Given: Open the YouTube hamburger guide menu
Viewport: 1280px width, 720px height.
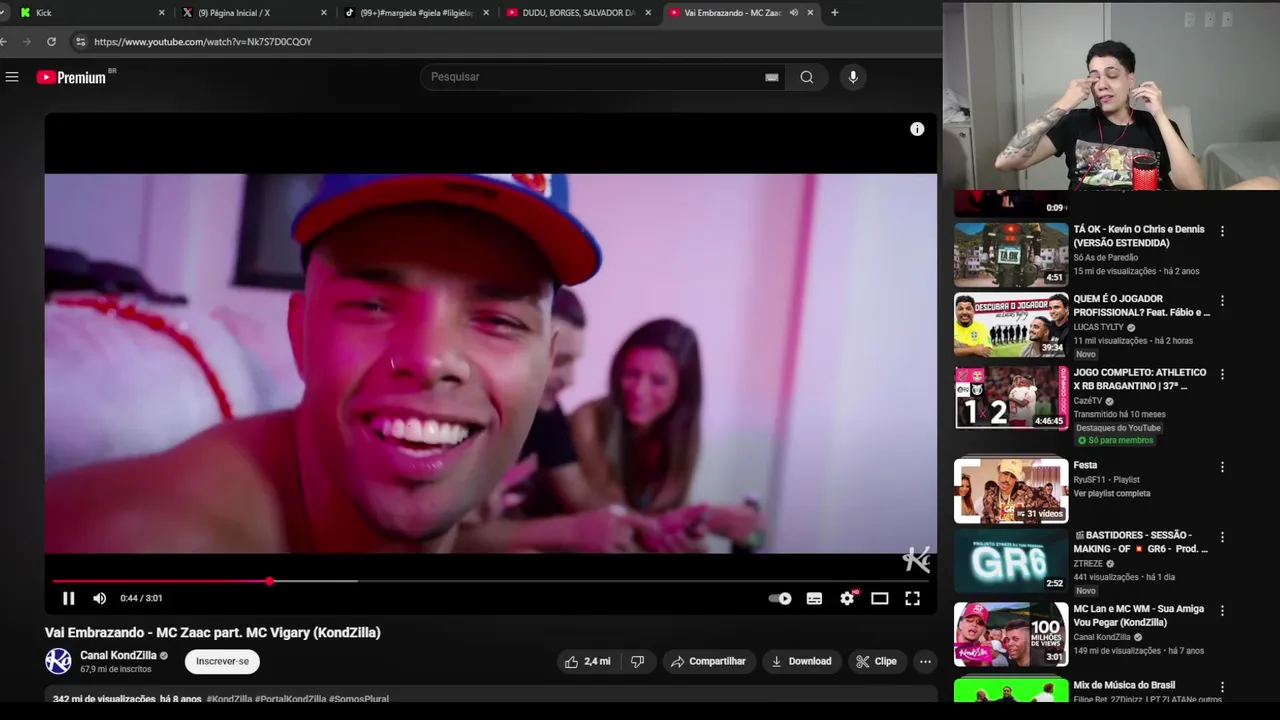Looking at the screenshot, I should tap(12, 77).
